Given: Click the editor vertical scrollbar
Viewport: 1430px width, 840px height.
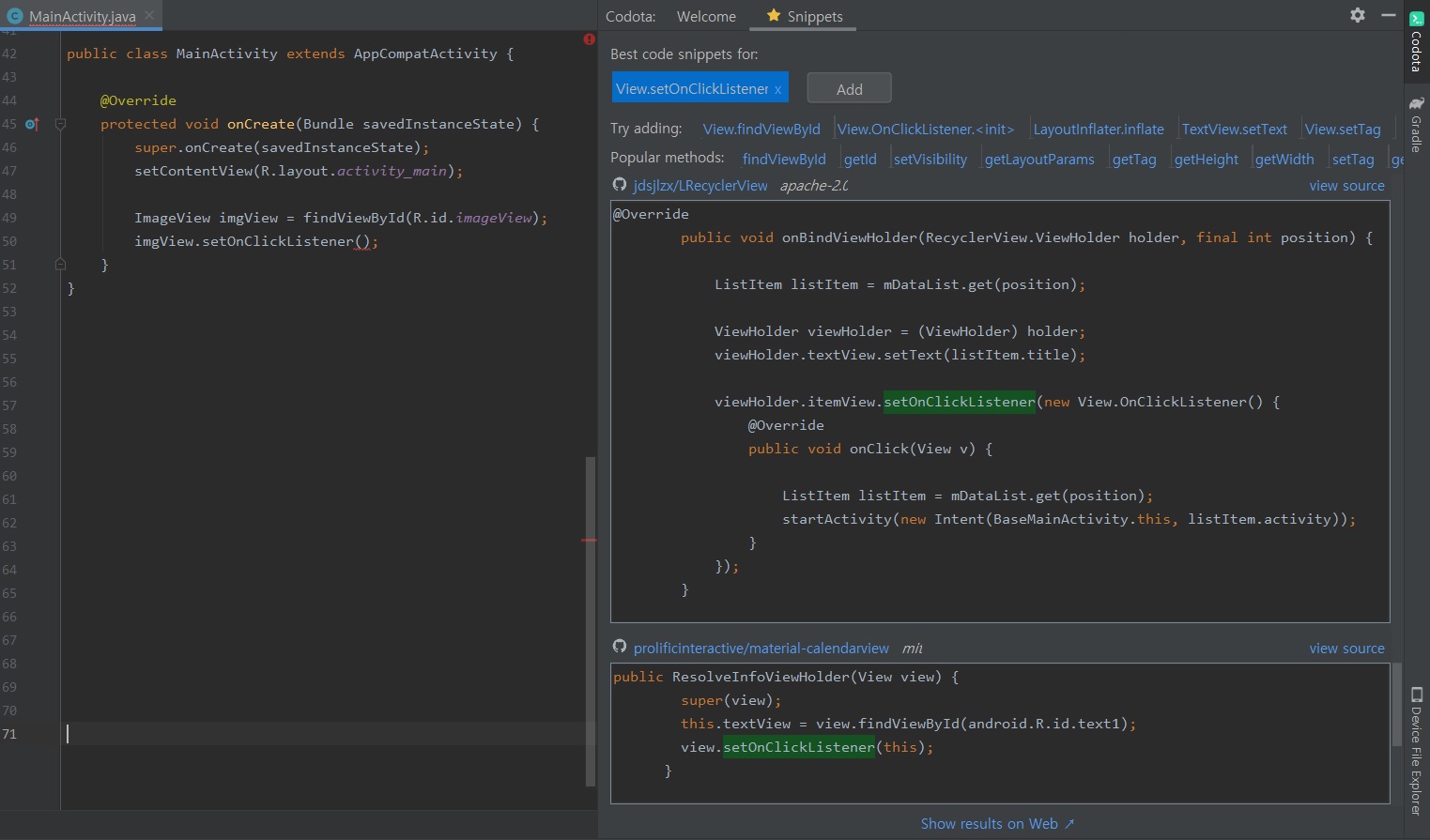Looking at the screenshot, I should point(591,620).
